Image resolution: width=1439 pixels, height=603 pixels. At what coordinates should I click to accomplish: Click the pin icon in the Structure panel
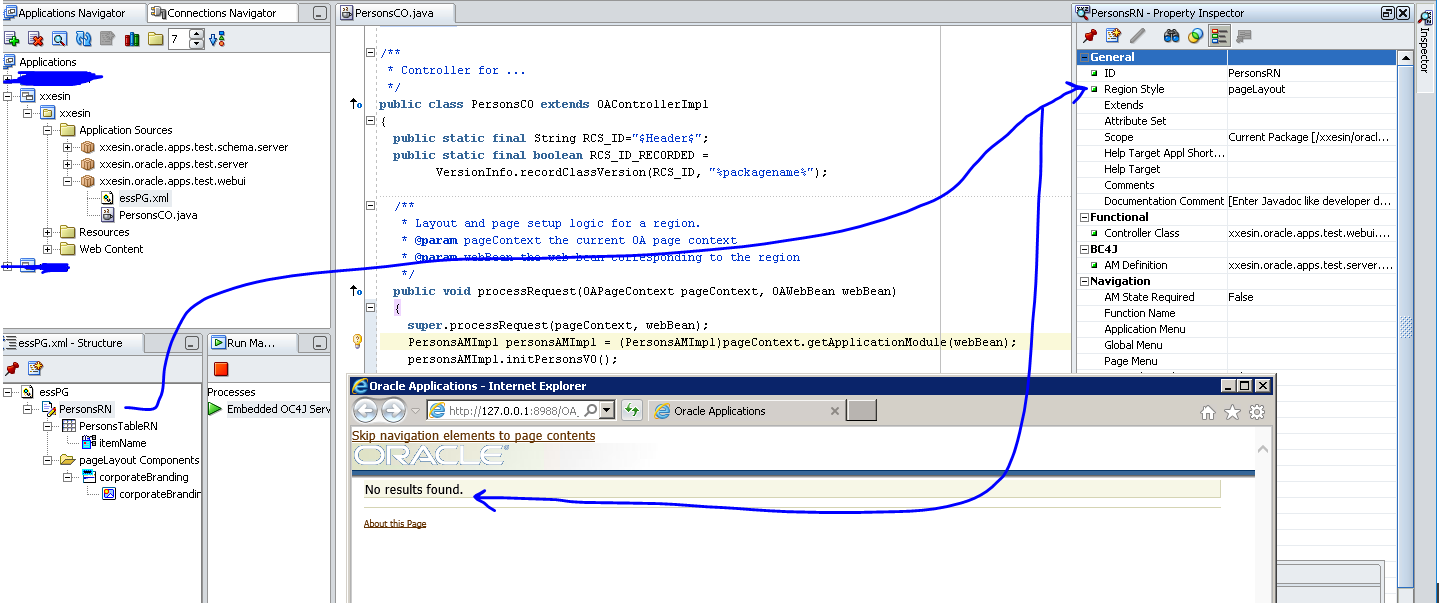point(12,369)
